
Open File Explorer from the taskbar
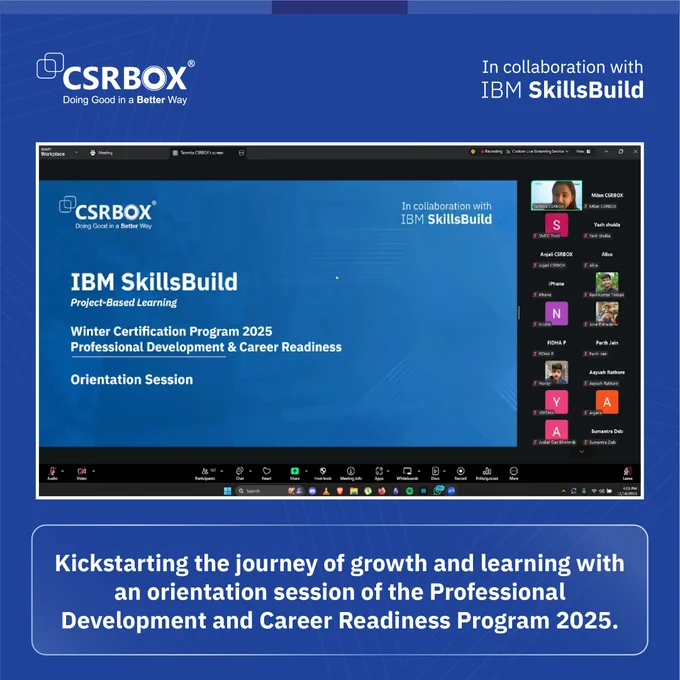[x=354, y=491]
